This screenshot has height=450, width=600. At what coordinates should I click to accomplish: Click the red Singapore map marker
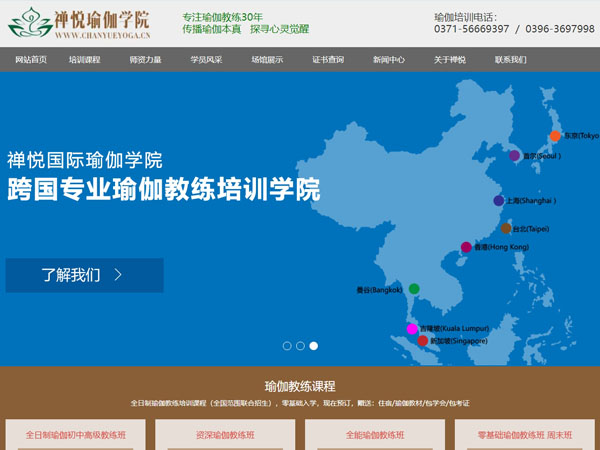(423, 341)
